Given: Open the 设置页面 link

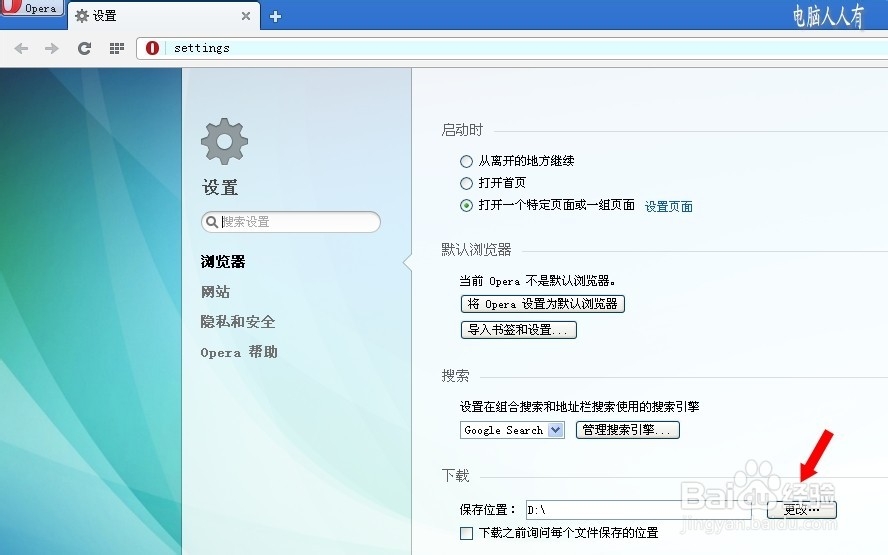Looking at the screenshot, I should pyautogui.click(x=669, y=206).
